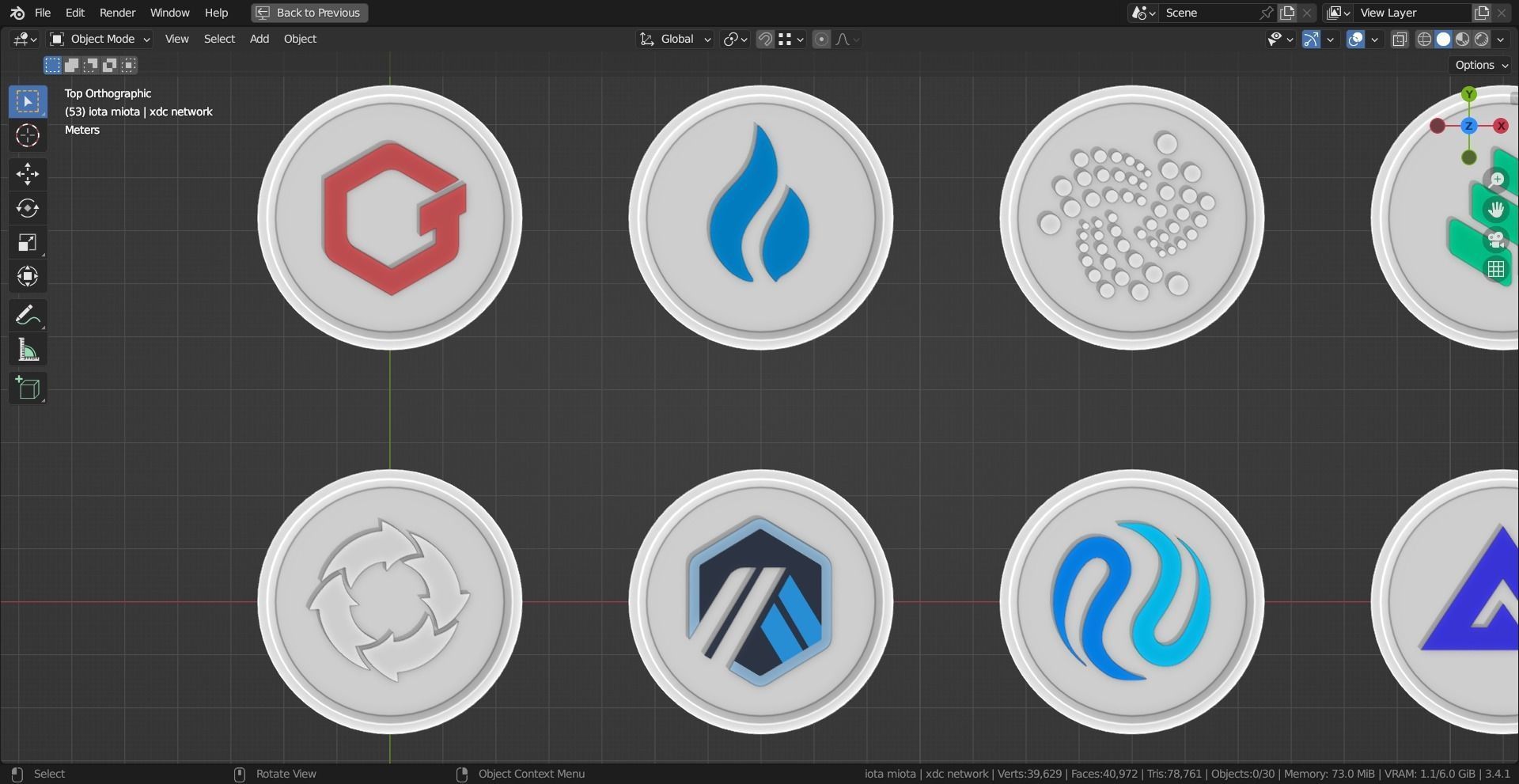Choose the Rotate tool
Screen dimensions: 1519x784
point(28,208)
